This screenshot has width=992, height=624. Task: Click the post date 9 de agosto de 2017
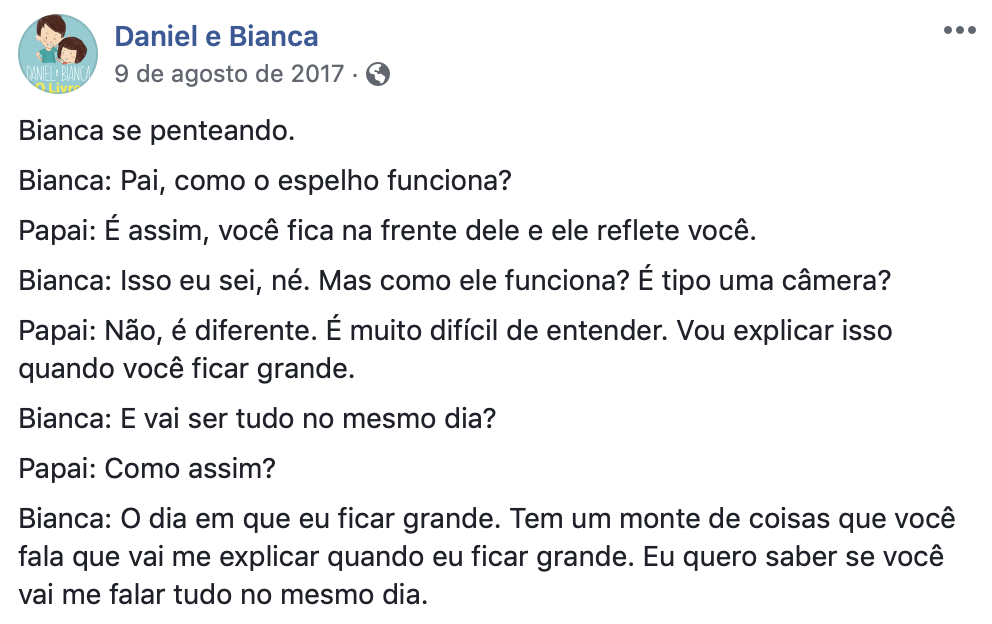point(229,74)
